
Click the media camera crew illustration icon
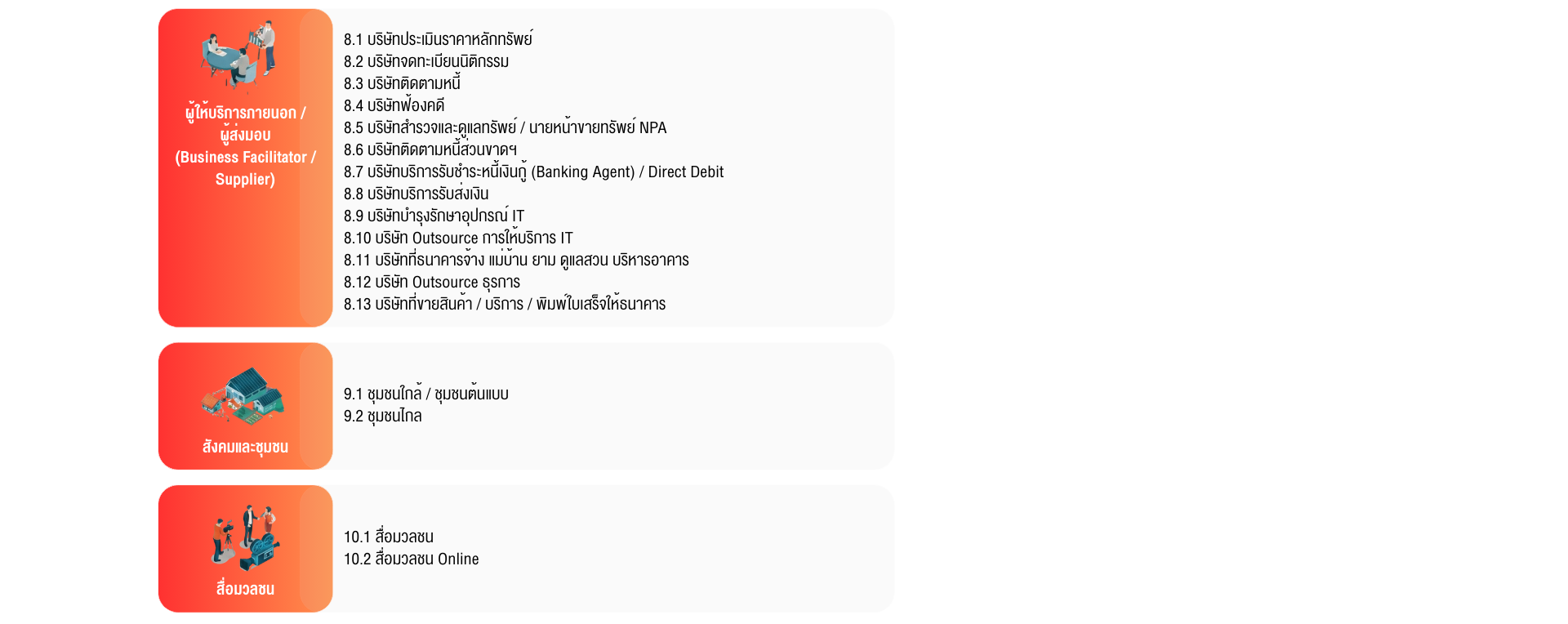[245, 538]
